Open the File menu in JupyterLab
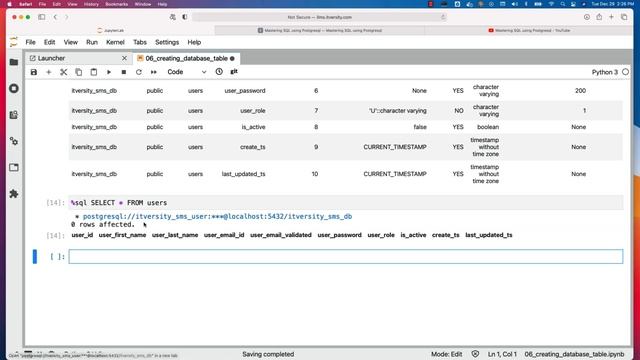640x360 pixels. (x=31, y=42)
